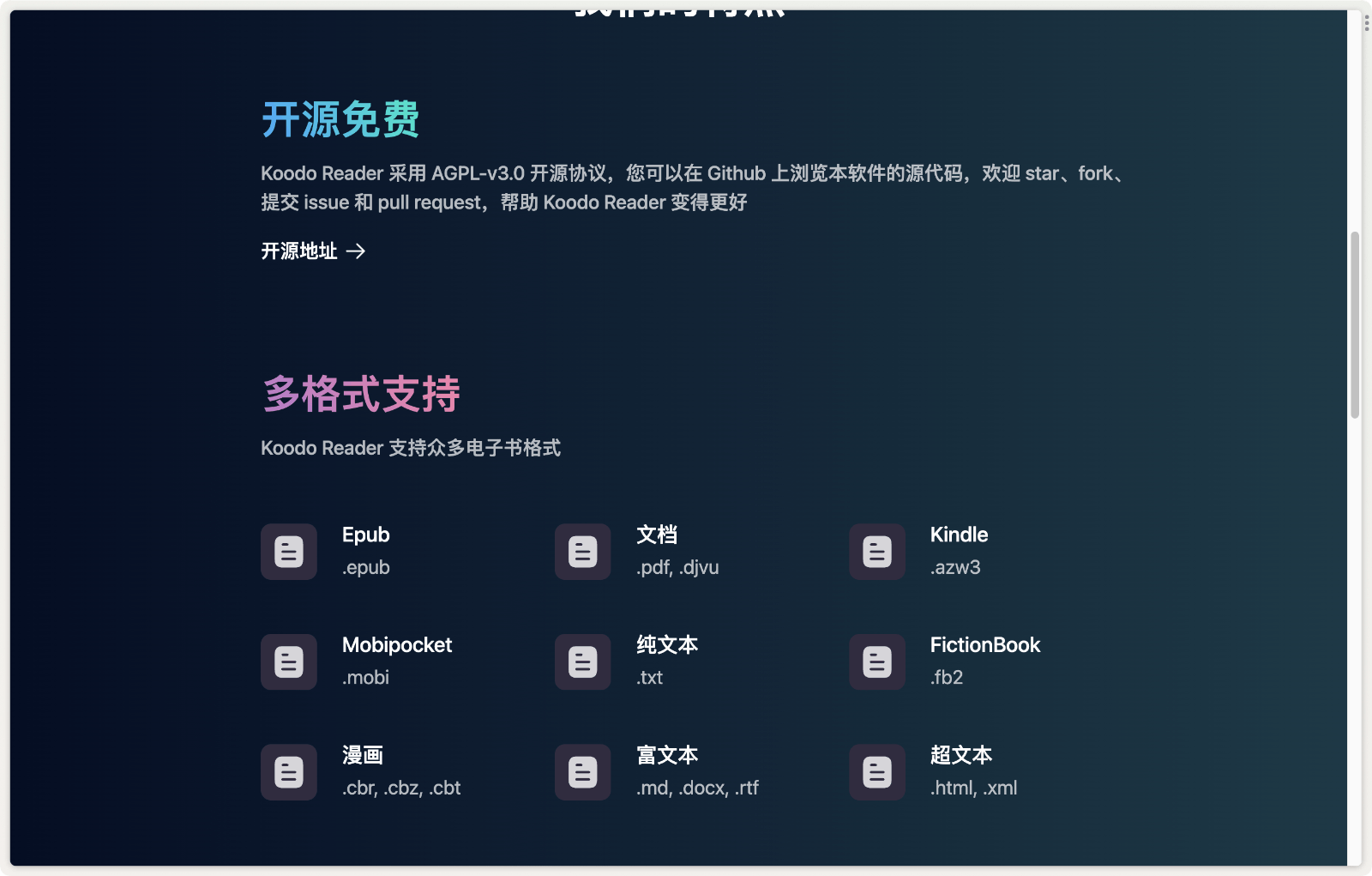Click the 富文本 file icon
This screenshot has height=876, width=1372.
tap(582, 771)
